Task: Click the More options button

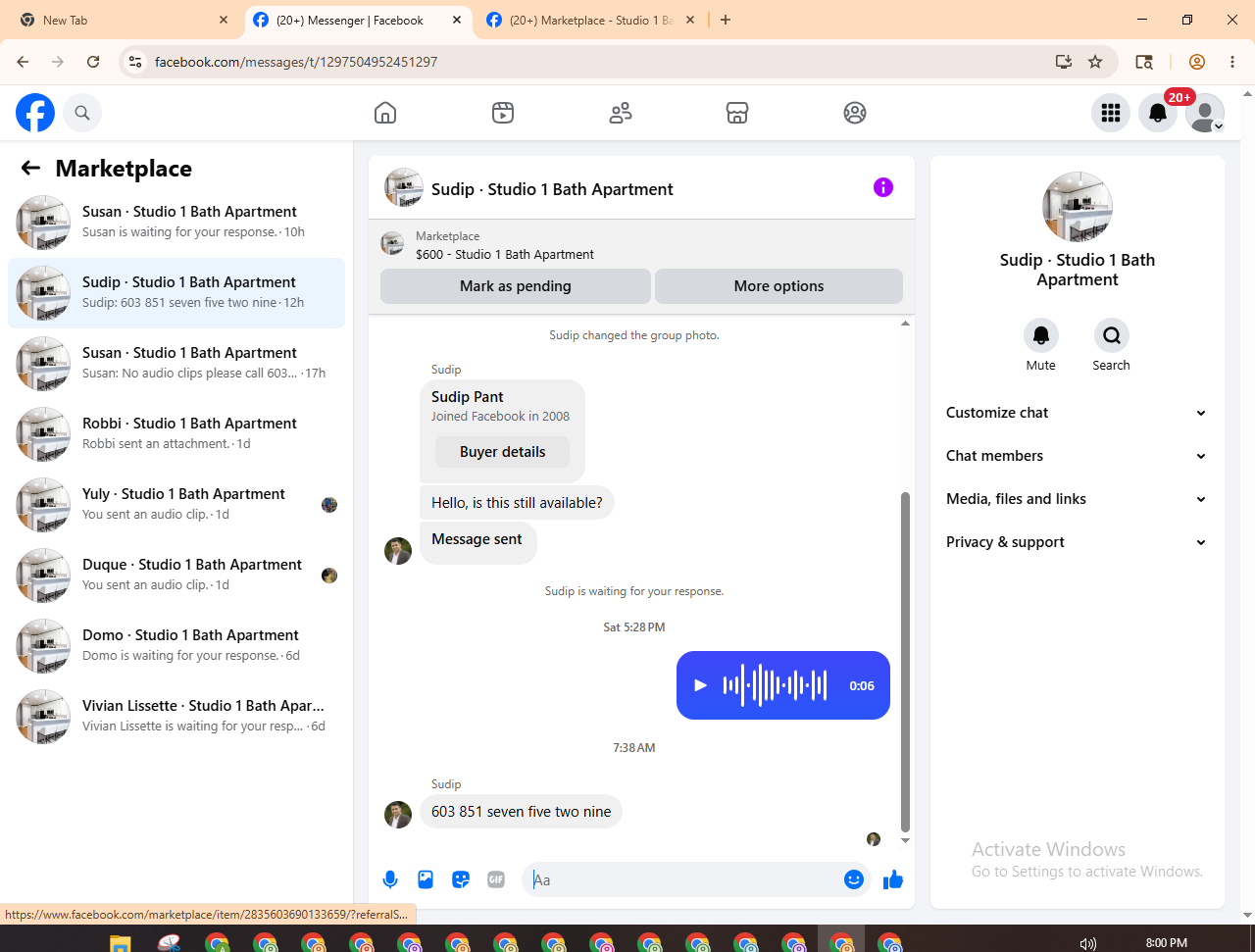Action: click(x=779, y=286)
